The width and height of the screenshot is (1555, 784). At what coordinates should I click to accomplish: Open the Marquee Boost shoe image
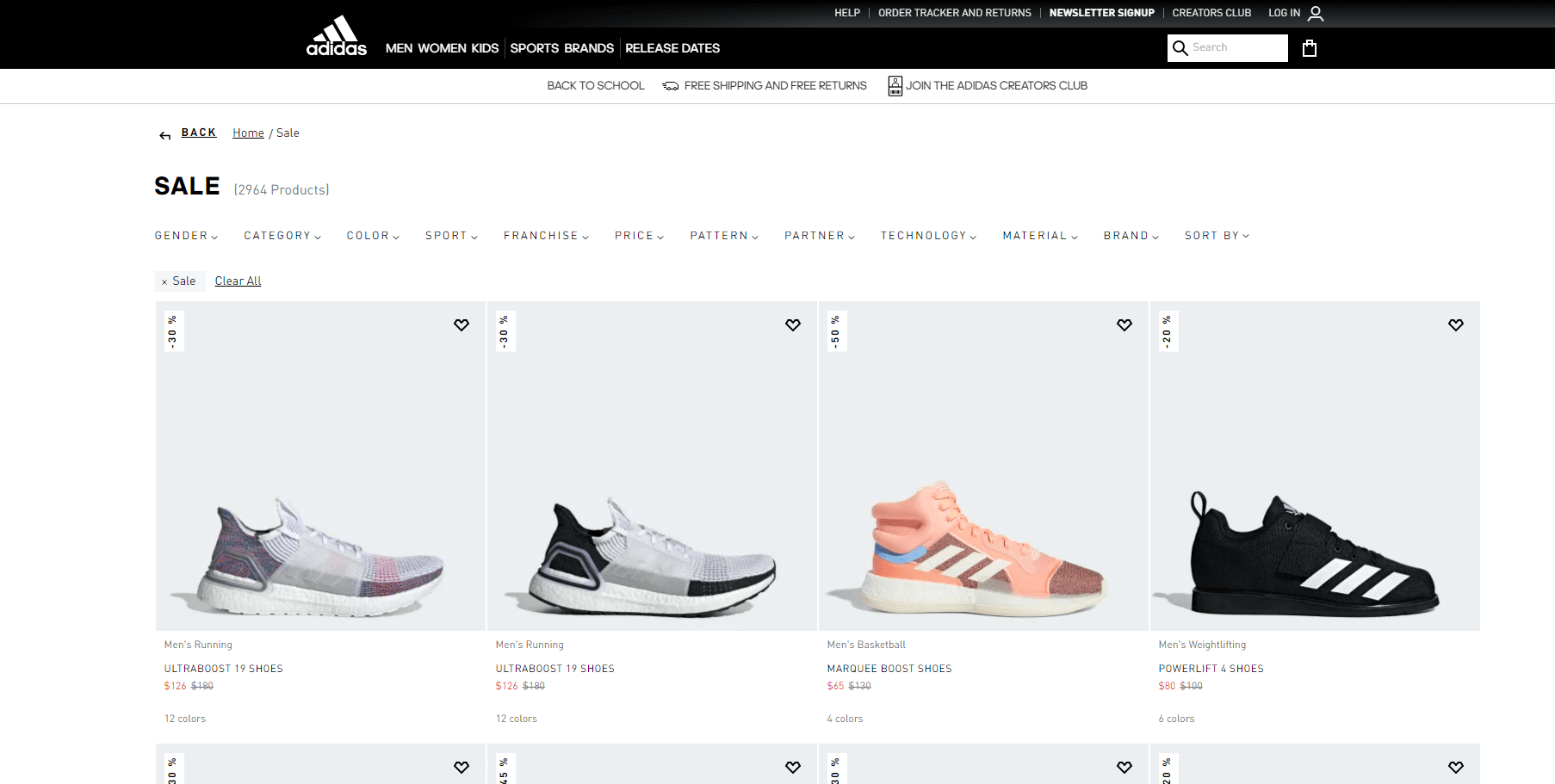click(x=983, y=466)
